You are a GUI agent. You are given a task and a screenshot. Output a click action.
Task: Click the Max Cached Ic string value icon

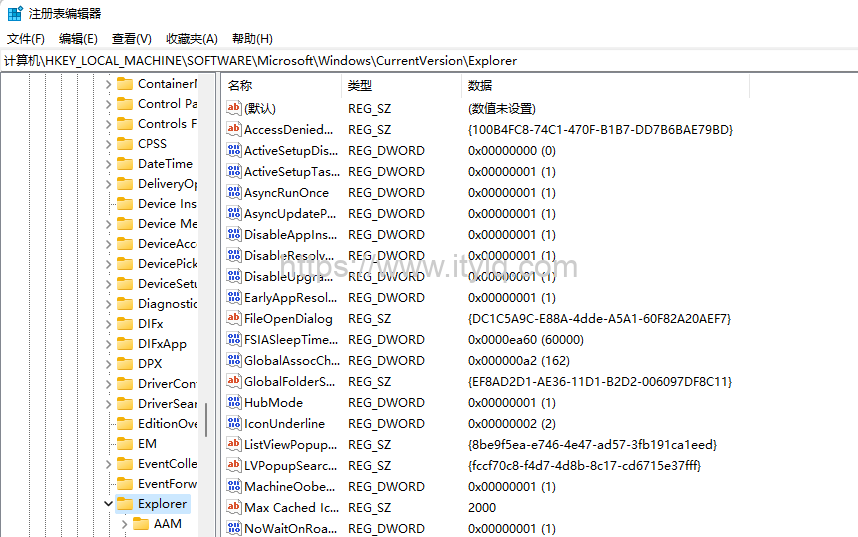pos(234,507)
